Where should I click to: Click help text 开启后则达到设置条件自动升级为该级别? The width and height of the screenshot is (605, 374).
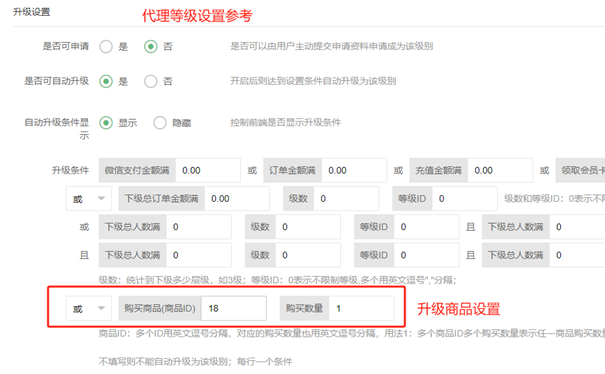pos(313,81)
